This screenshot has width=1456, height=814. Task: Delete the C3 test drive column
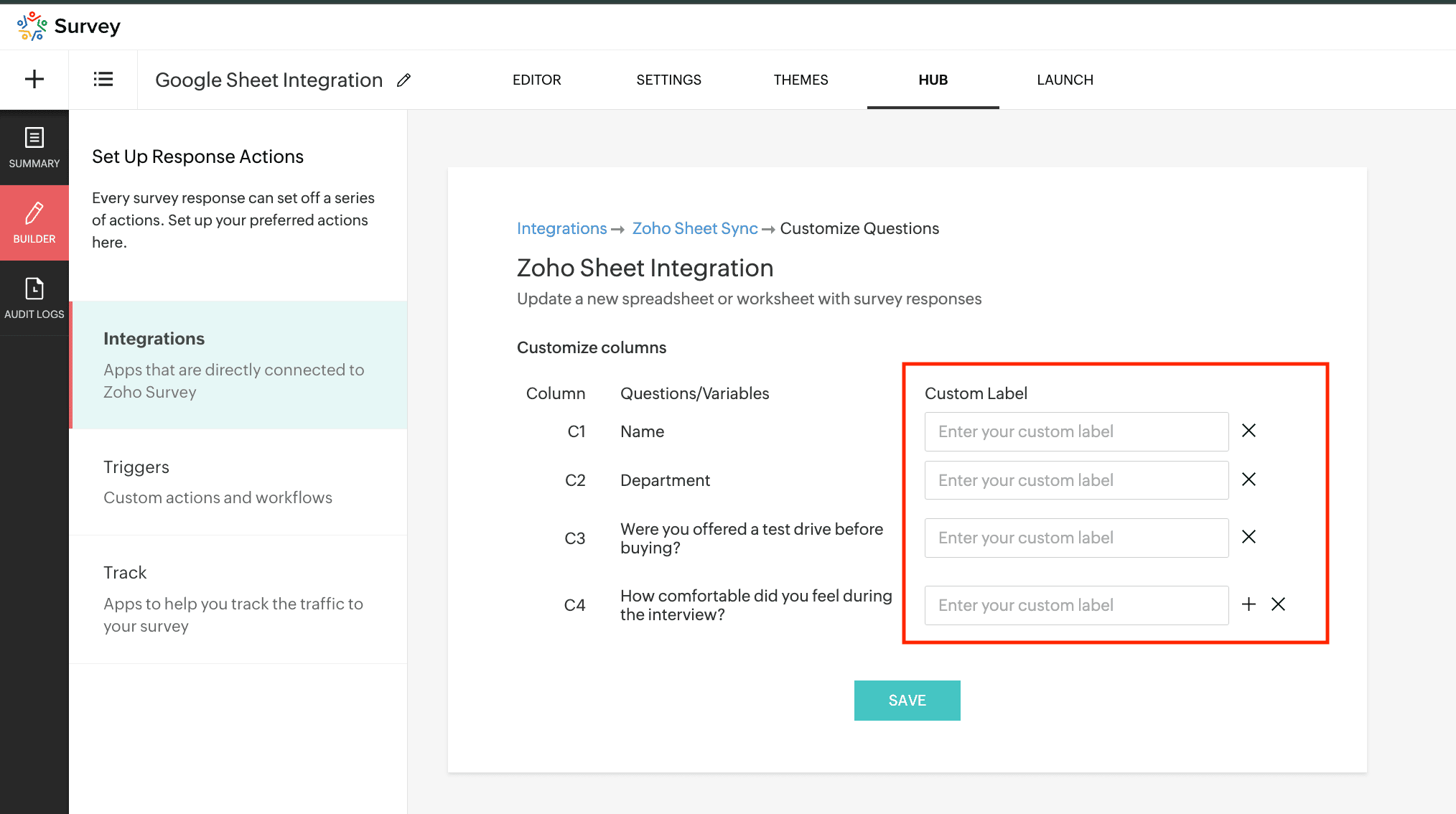(x=1249, y=537)
